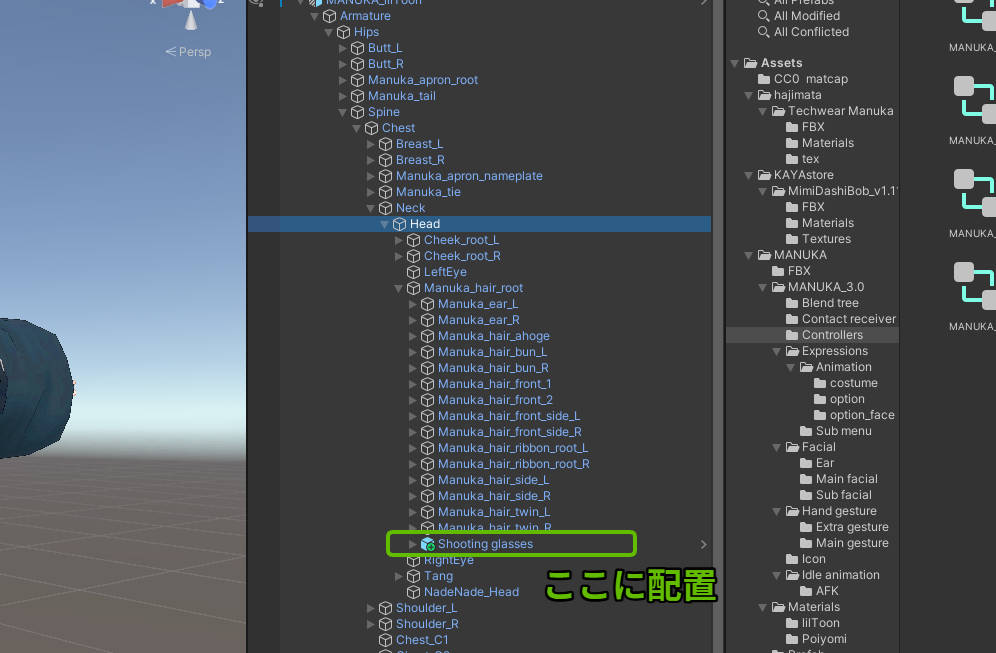Screen dimensions: 996x653
Task: Collapse the MANUKA_3.0 folder
Action: click(764, 287)
